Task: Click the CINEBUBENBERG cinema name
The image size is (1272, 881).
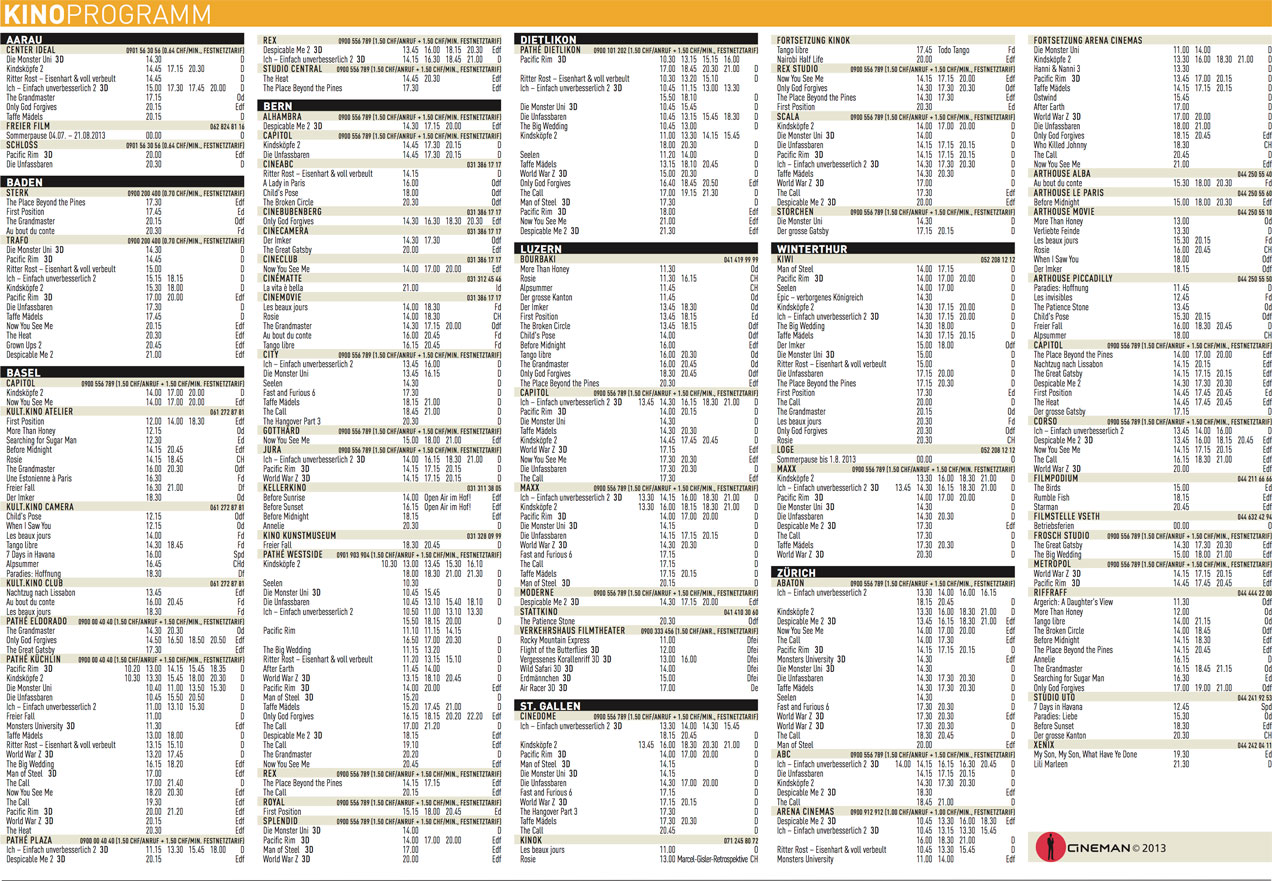Action: tap(293, 211)
